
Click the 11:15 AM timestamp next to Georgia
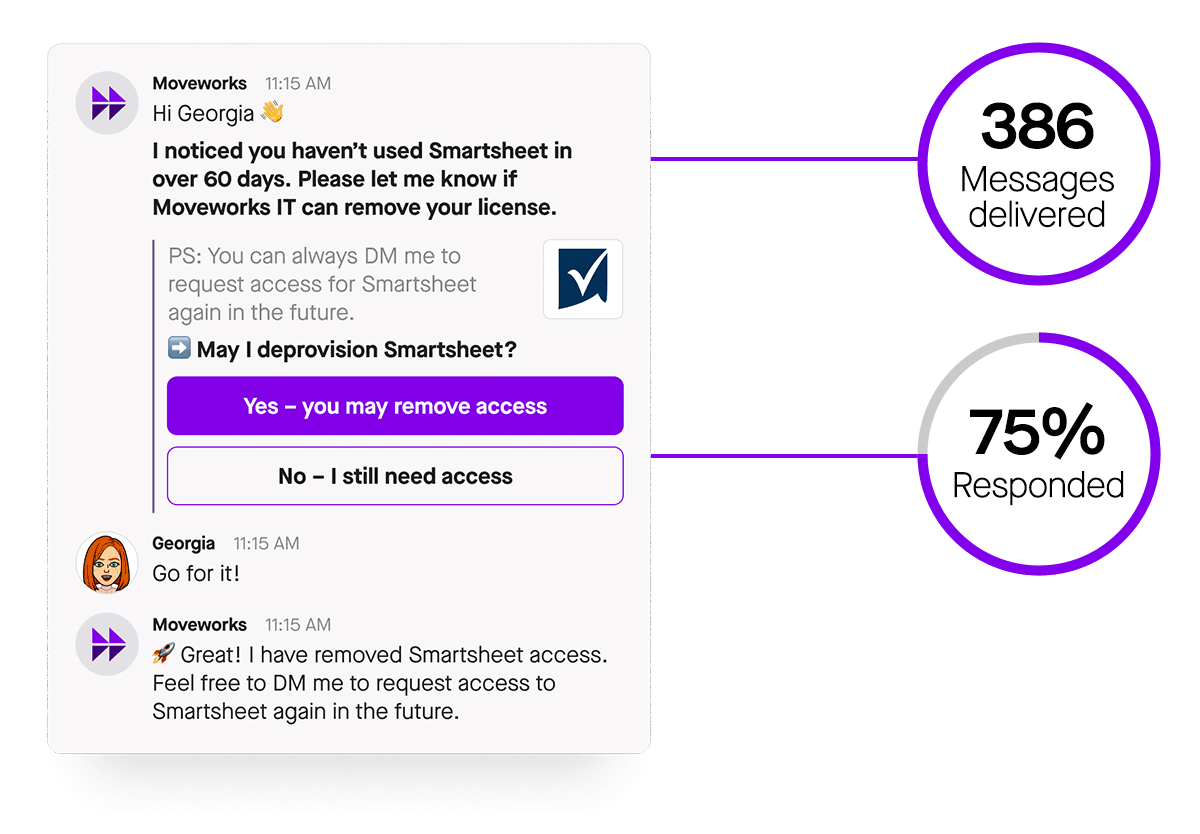(x=266, y=544)
